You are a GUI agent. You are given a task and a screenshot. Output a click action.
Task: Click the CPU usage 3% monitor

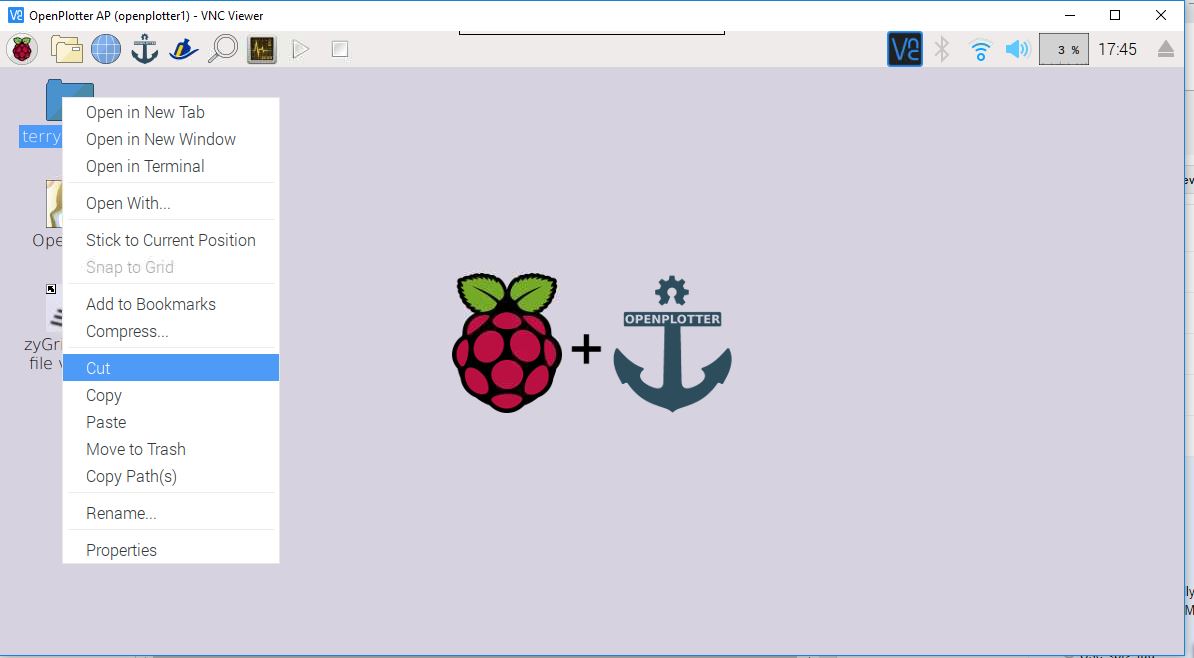[x=1063, y=48]
